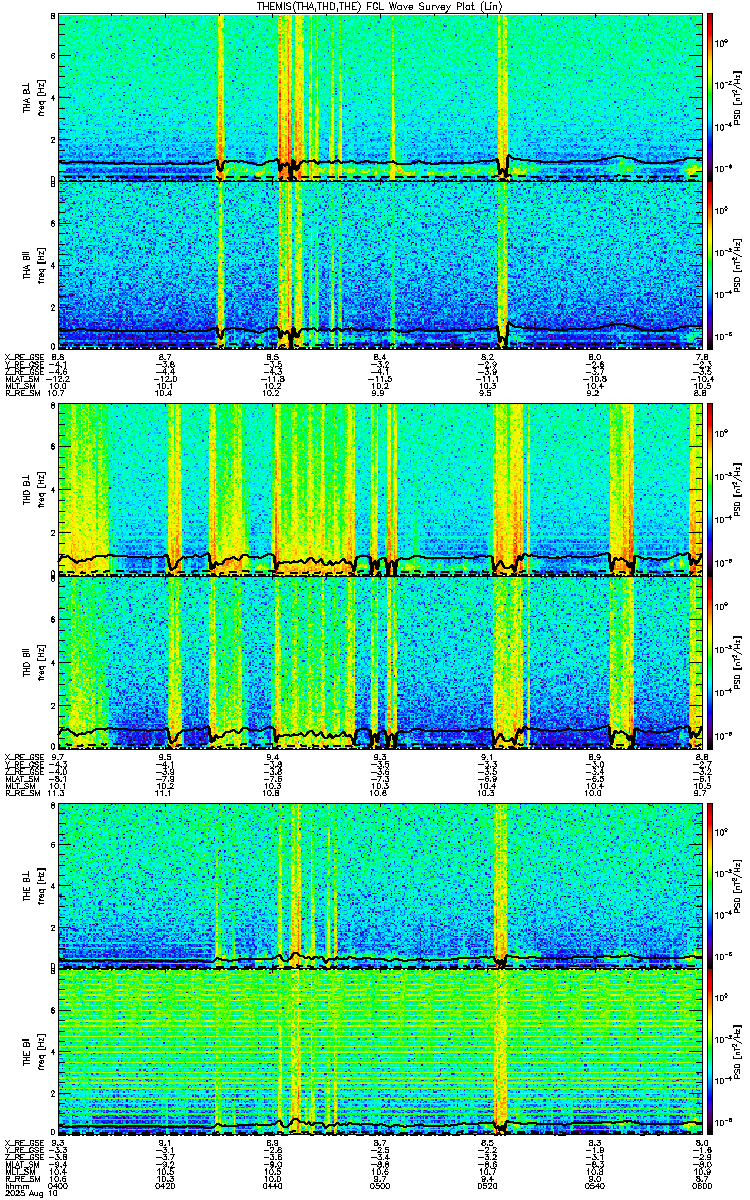Click the THD B-parallel spectrogram panel
The height and width of the screenshot is (1200, 750).
click(x=380, y=662)
